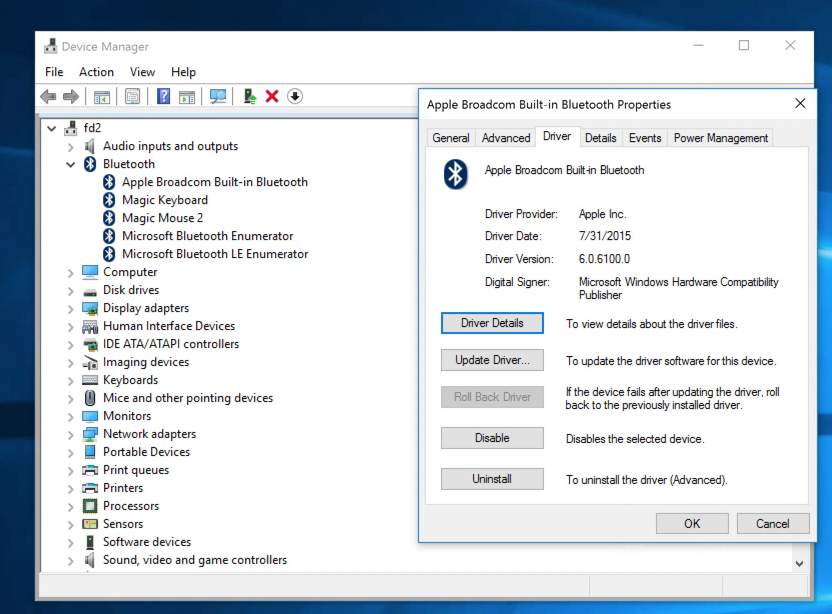The height and width of the screenshot is (614, 832).
Task: Click the red X Uninstall toolbar icon
Action: [272, 97]
